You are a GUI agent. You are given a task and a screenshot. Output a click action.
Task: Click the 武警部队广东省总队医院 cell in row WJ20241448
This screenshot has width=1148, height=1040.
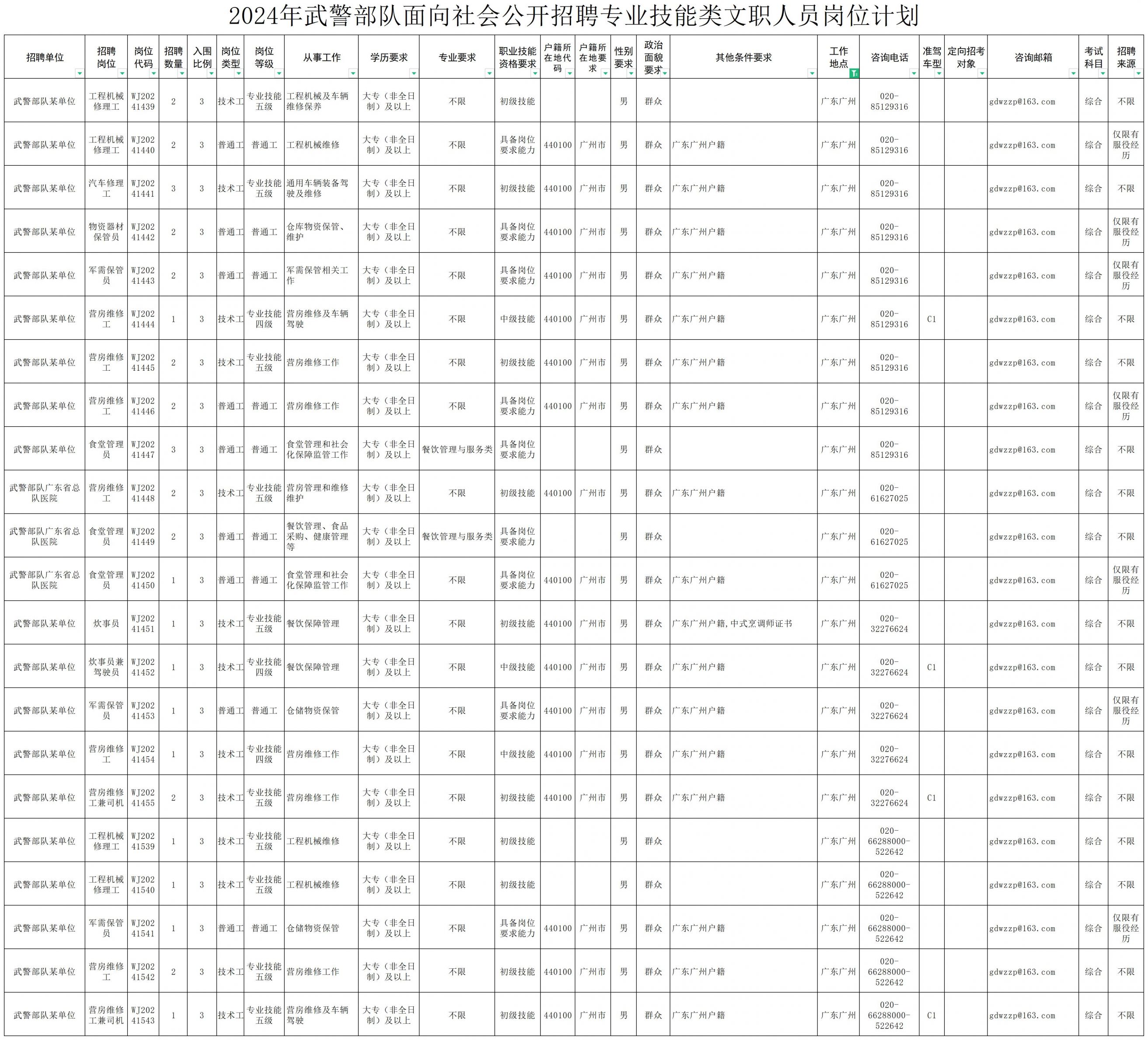click(x=45, y=493)
